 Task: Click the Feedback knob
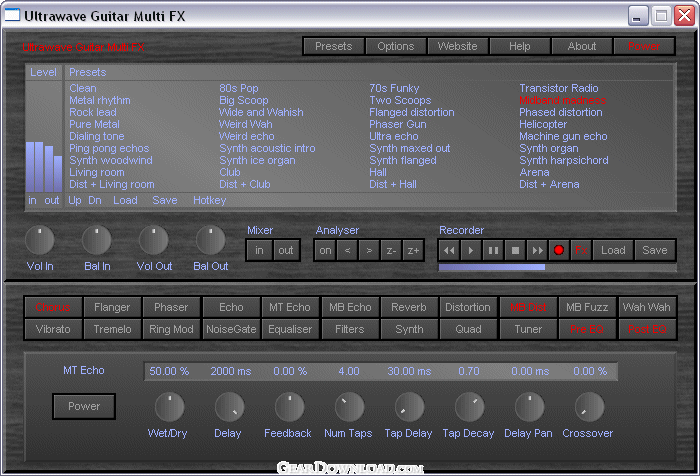click(x=289, y=407)
